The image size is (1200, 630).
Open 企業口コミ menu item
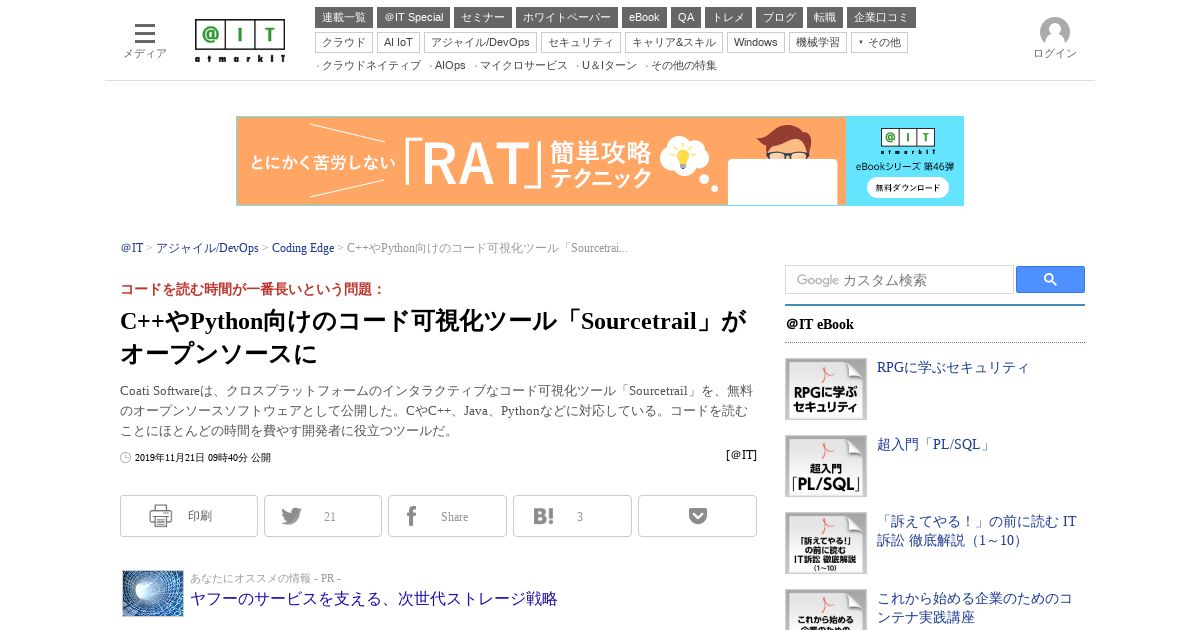tap(881, 17)
